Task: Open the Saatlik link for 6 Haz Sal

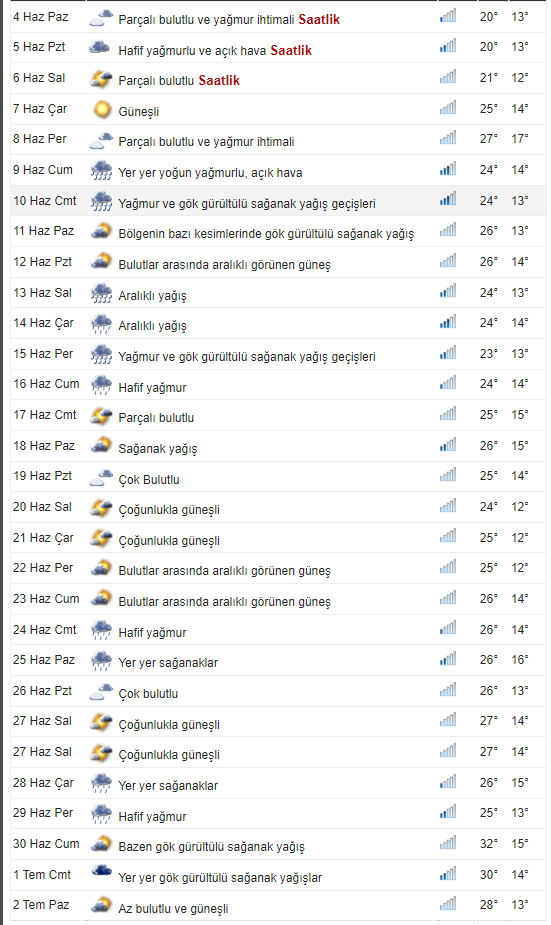Action: coord(219,80)
